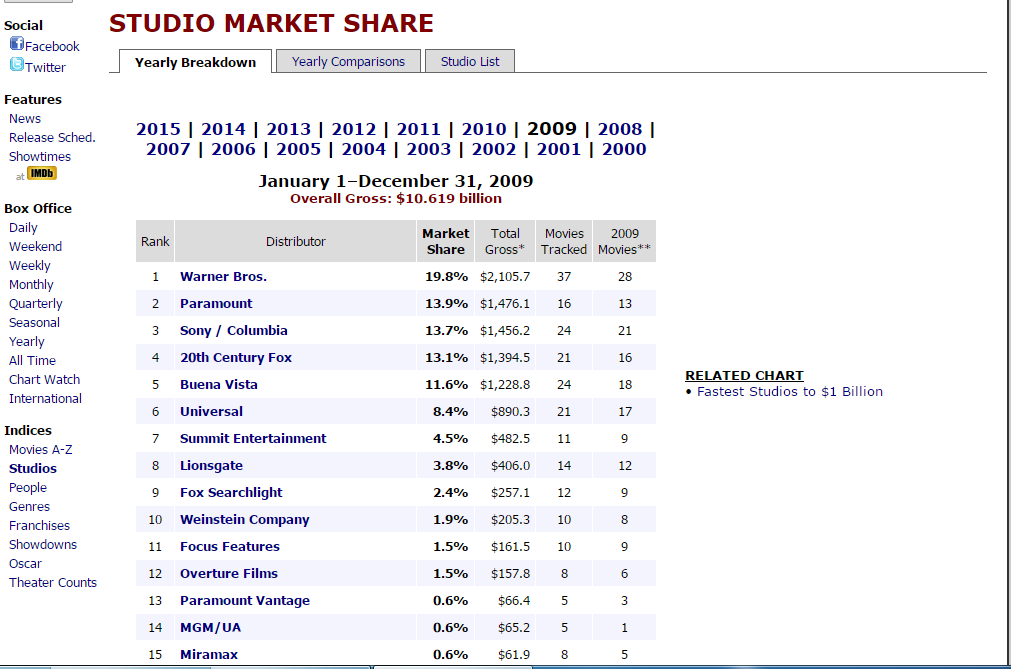This screenshot has height=669, width=1011.
Task: Open Lionsgate distributor page
Action: coord(211,465)
